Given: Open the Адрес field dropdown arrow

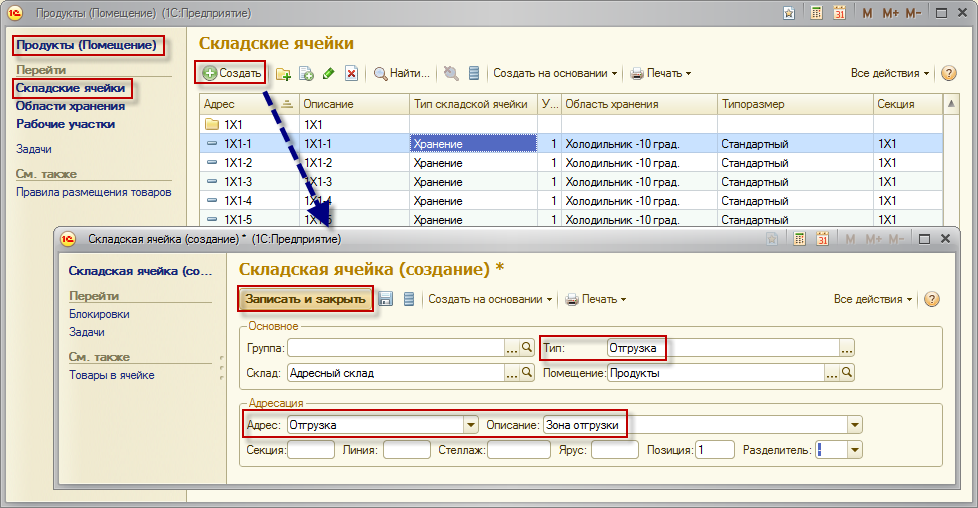Looking at the screenshot, I should 470,425.
